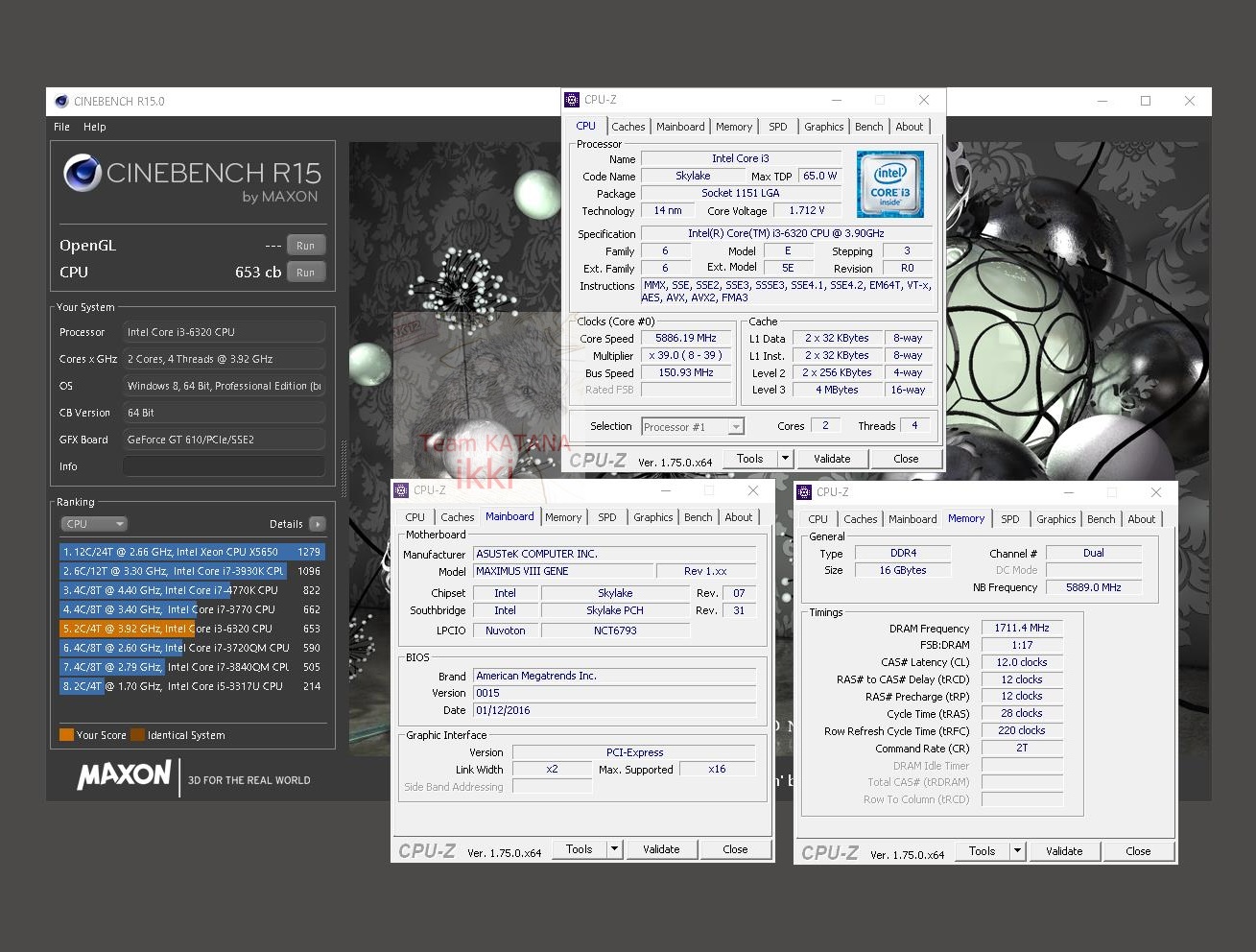Click Tools button in Memory CPU-Z window
The height and width of the screenshot is (952, 1256).
pyautogui.click(x=983, y=851)
